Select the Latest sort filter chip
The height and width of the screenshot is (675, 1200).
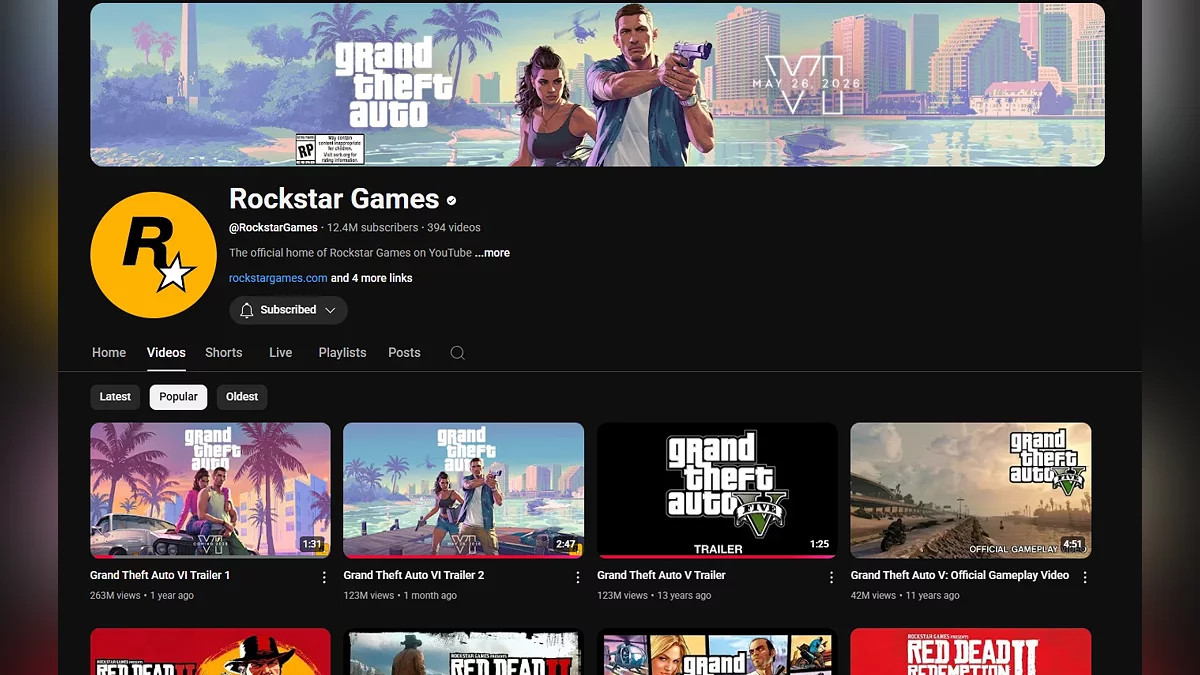[115, 397]
